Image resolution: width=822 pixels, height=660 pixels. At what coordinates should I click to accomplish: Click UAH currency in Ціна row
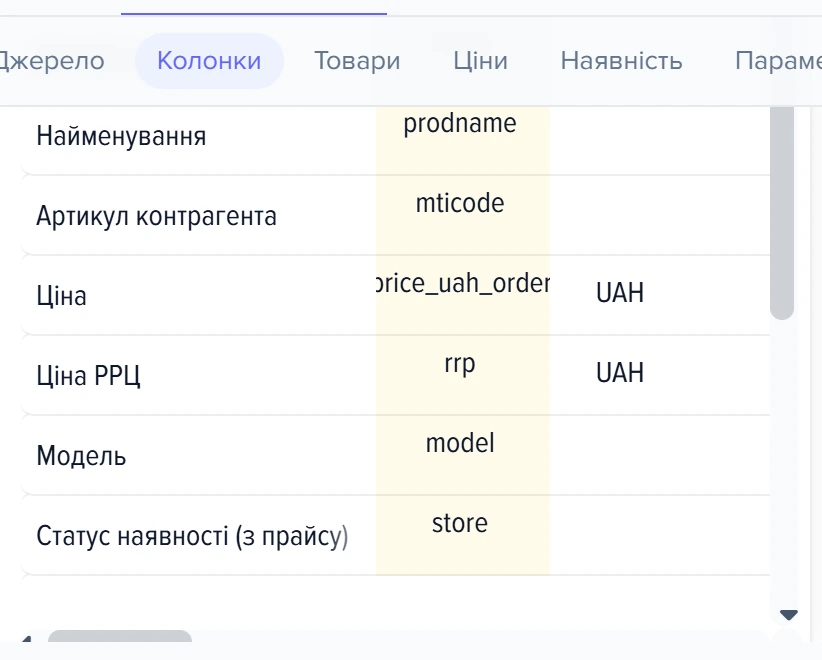[x=620, y=293]
